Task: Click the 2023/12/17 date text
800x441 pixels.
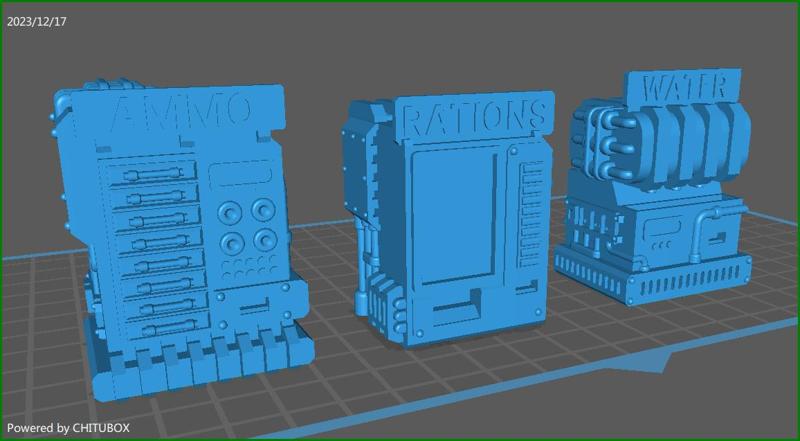Action: (37, 22)
